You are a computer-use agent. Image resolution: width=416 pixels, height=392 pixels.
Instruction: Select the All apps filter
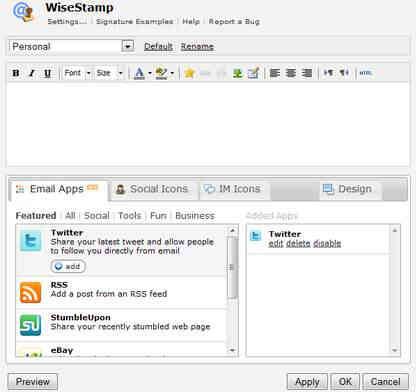tap(70, 216)
